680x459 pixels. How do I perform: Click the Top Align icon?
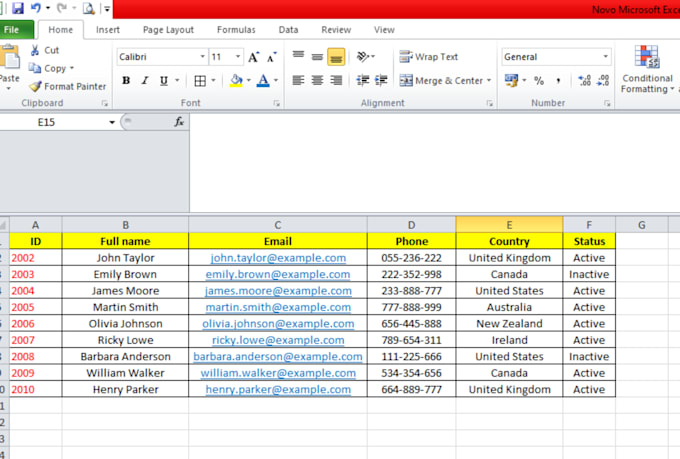[x=298, y=56]
